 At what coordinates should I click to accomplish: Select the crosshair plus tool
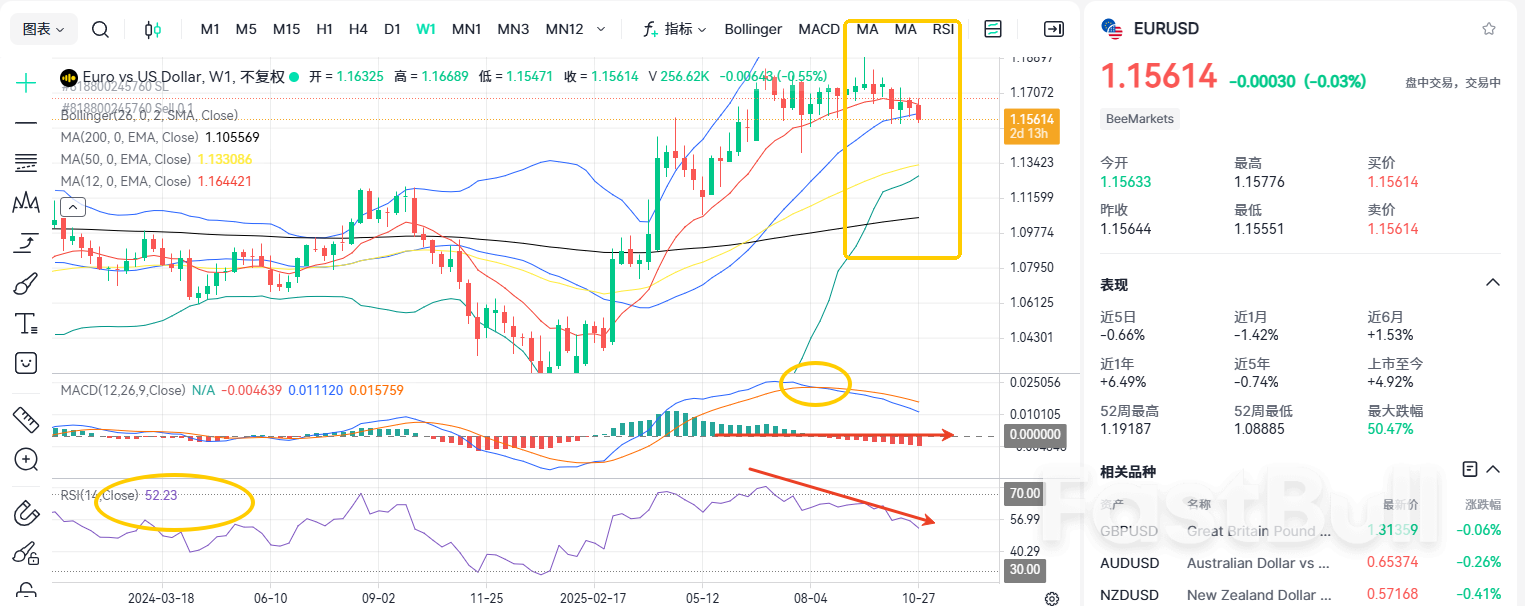click(25, 82)
